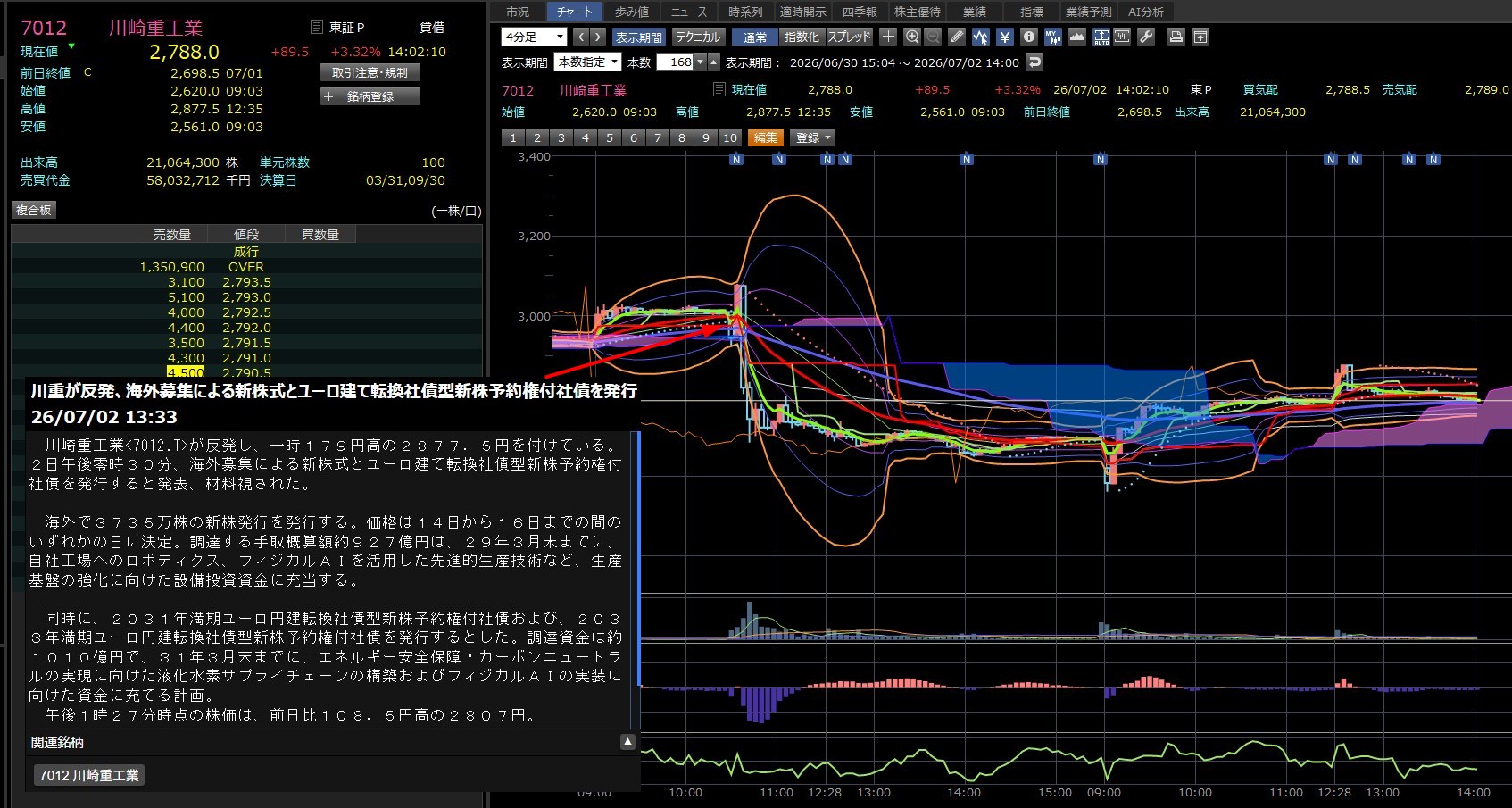Image resolution: width=1512 pixels, height=808 pixels.
Task: Open the 登録 dropdown button
Action: pyautogui.click(x=812, y=137)
